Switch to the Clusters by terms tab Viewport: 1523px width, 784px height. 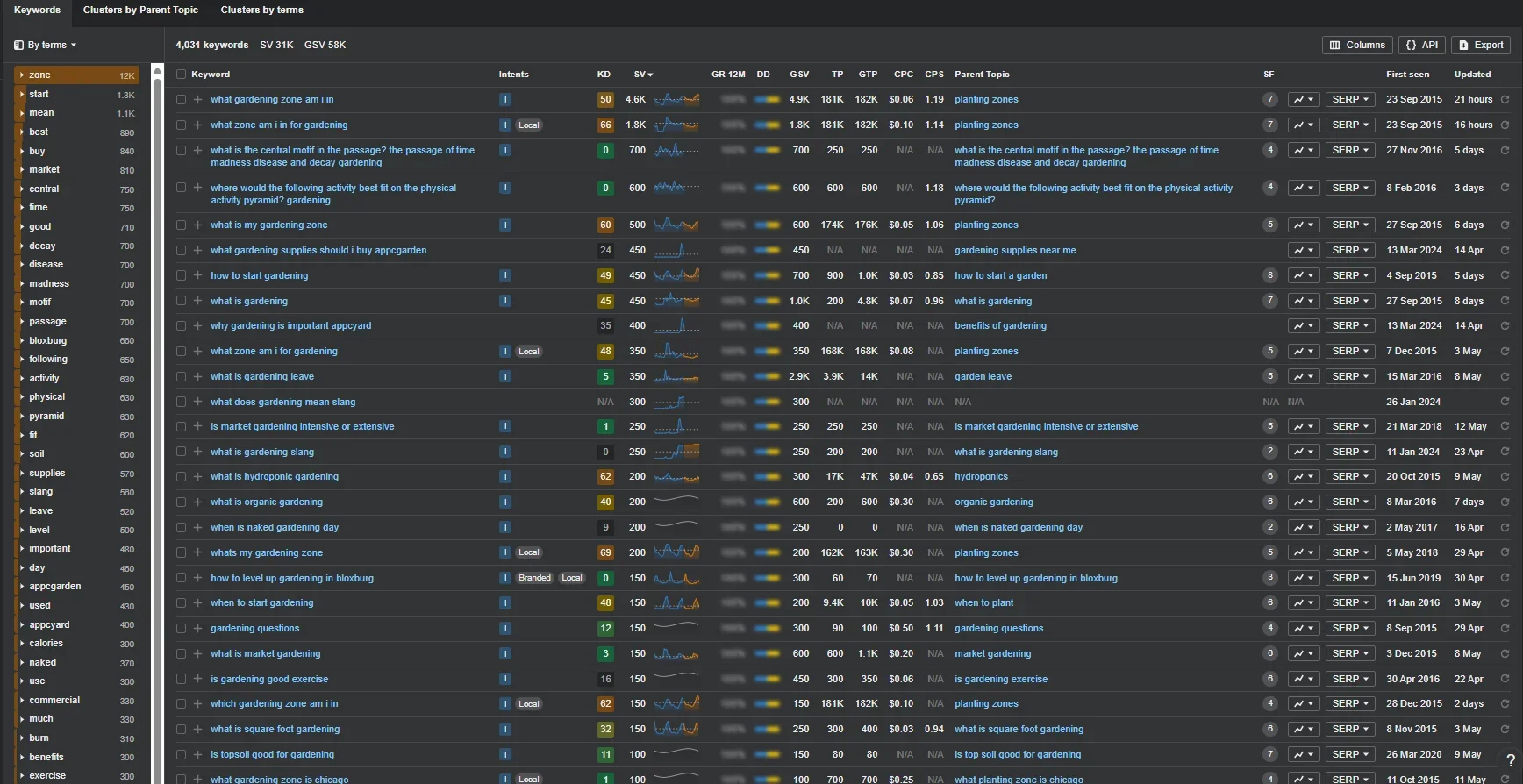[x=261, y=11]
